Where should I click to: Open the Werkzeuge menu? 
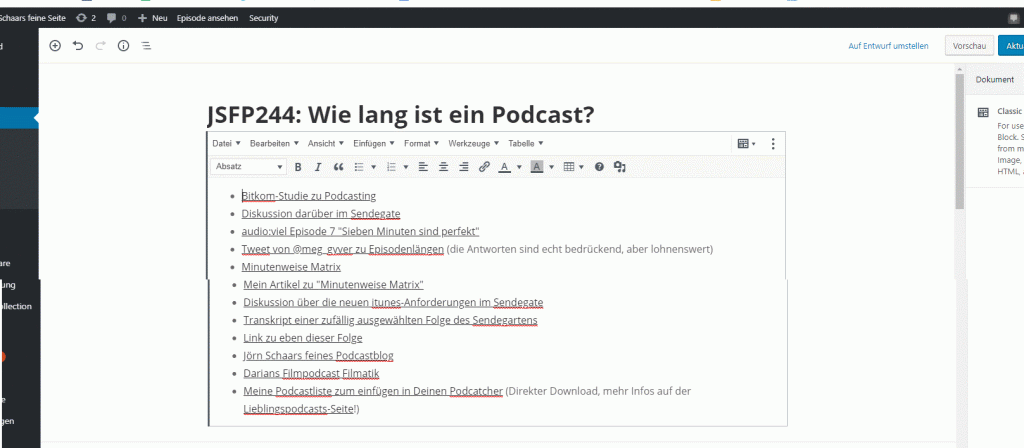pyautogui.click(x=473, y=143)
